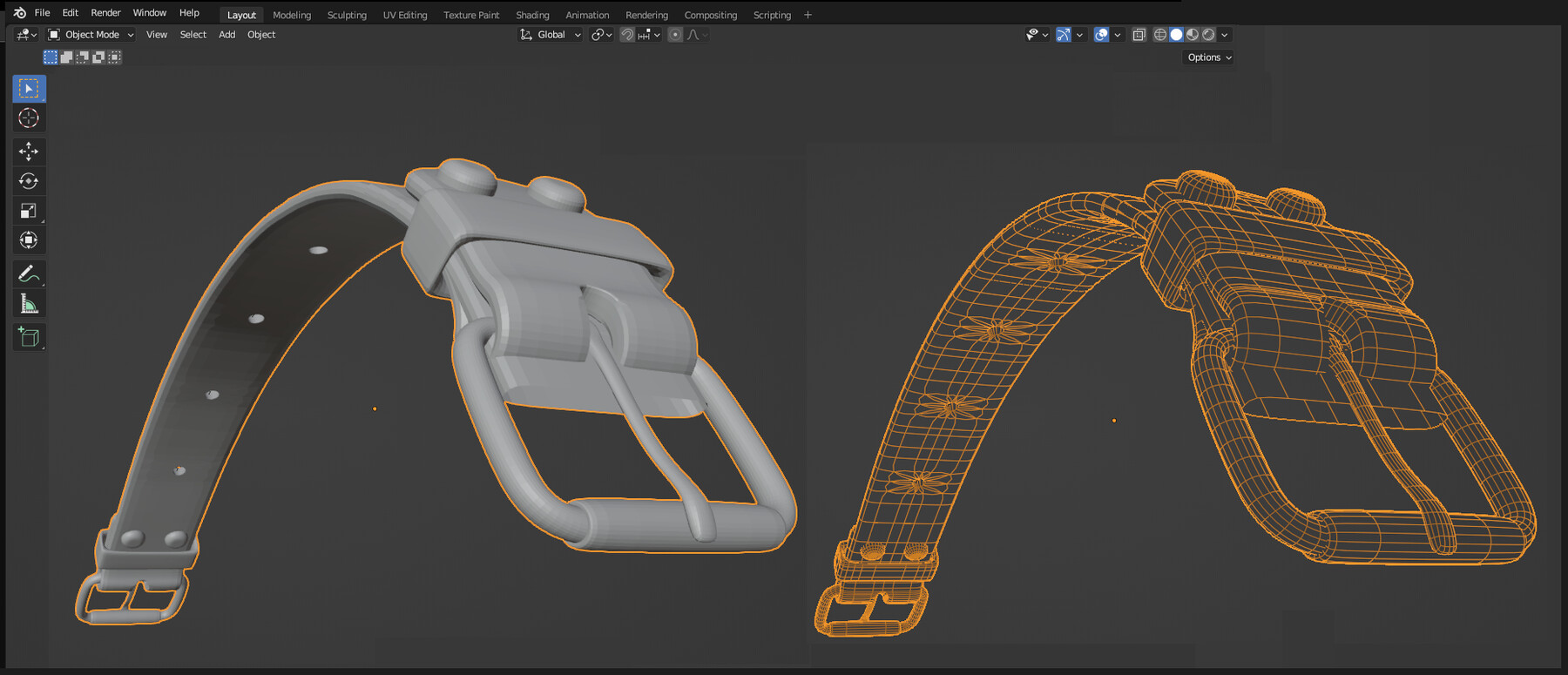This screenshot has width=1568, height=675.
Task: Add a new workspace with the plus button
Action: pos(808,15)
